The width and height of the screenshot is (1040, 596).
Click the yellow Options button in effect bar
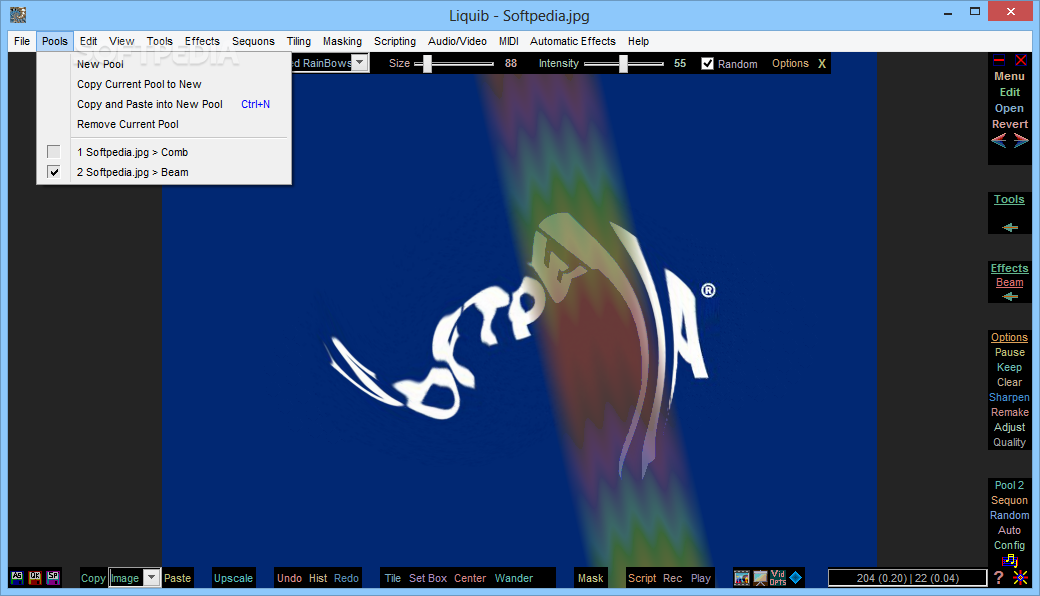[x=790, y=64]
